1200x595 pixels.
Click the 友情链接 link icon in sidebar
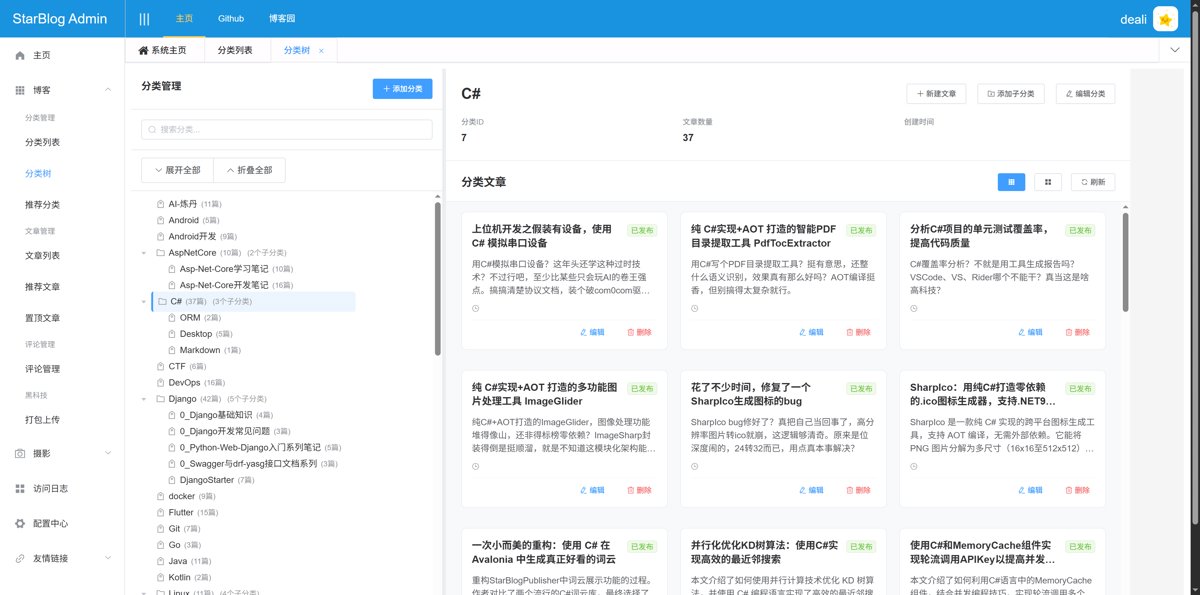click(20, 558)
